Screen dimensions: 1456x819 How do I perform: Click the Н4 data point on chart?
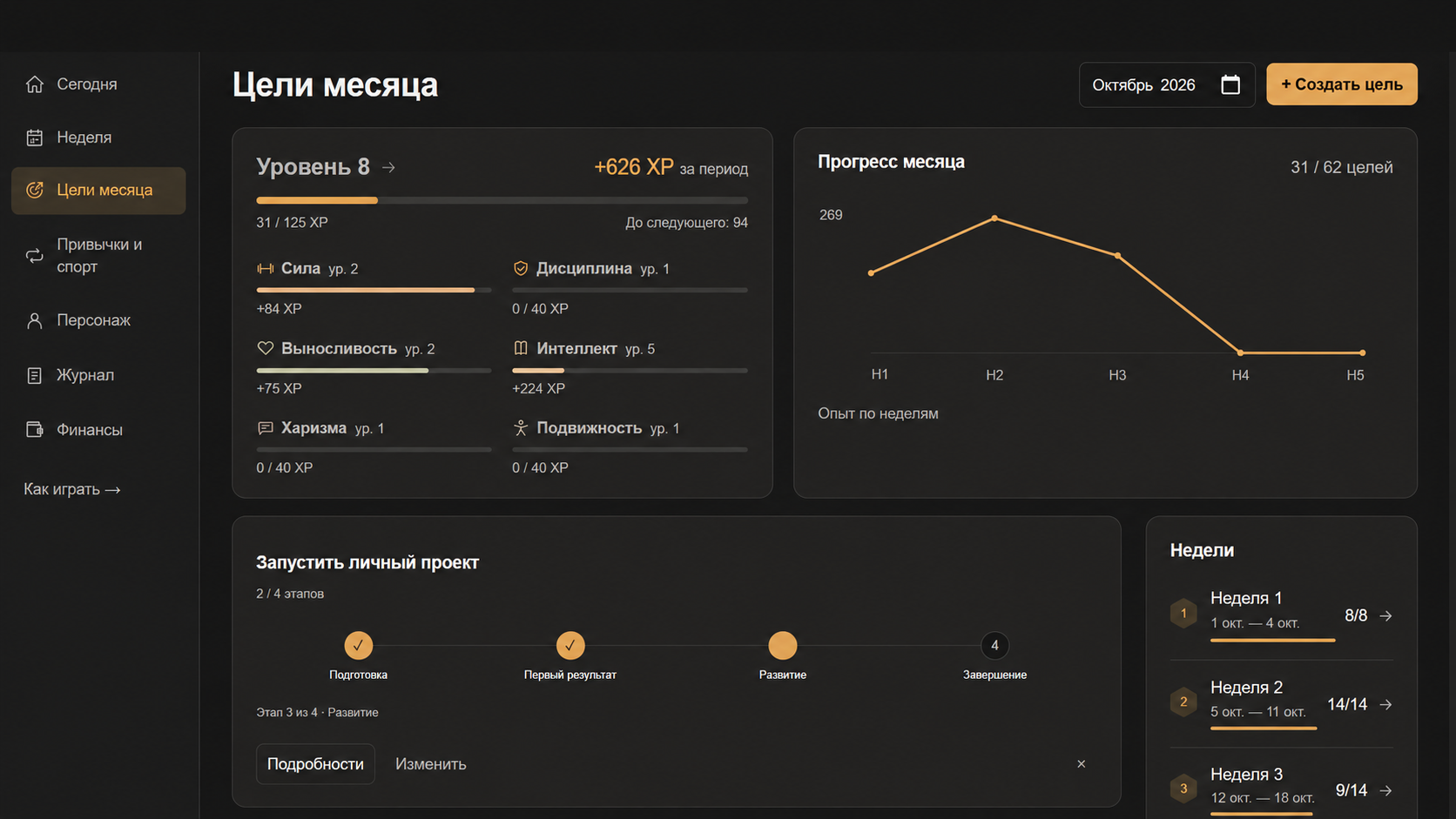point(1241,352)
